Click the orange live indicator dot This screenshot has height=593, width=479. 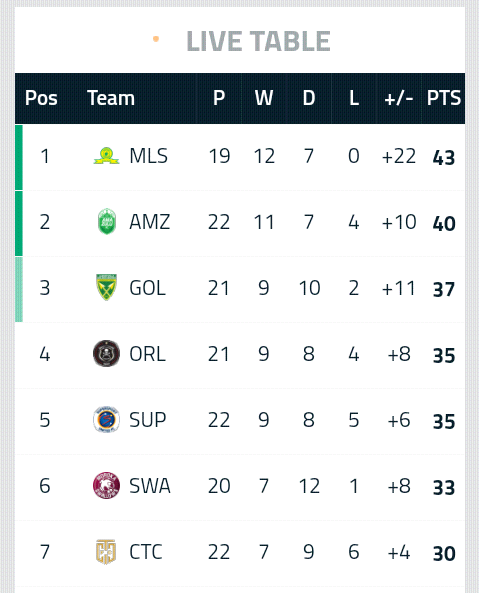tap(156, 39)
